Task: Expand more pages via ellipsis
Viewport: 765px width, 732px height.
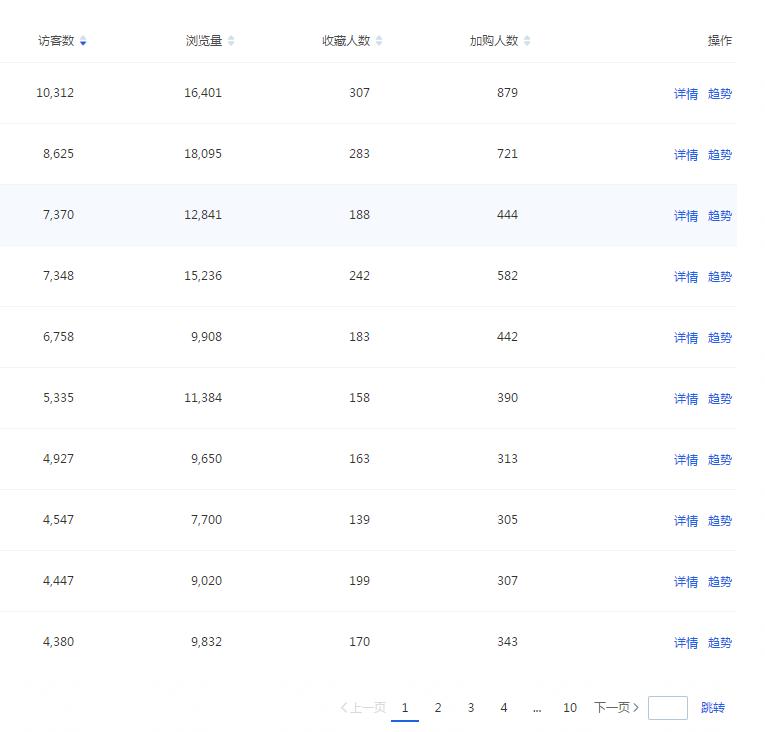Action: pyautogui.click(x=537, y=708)
